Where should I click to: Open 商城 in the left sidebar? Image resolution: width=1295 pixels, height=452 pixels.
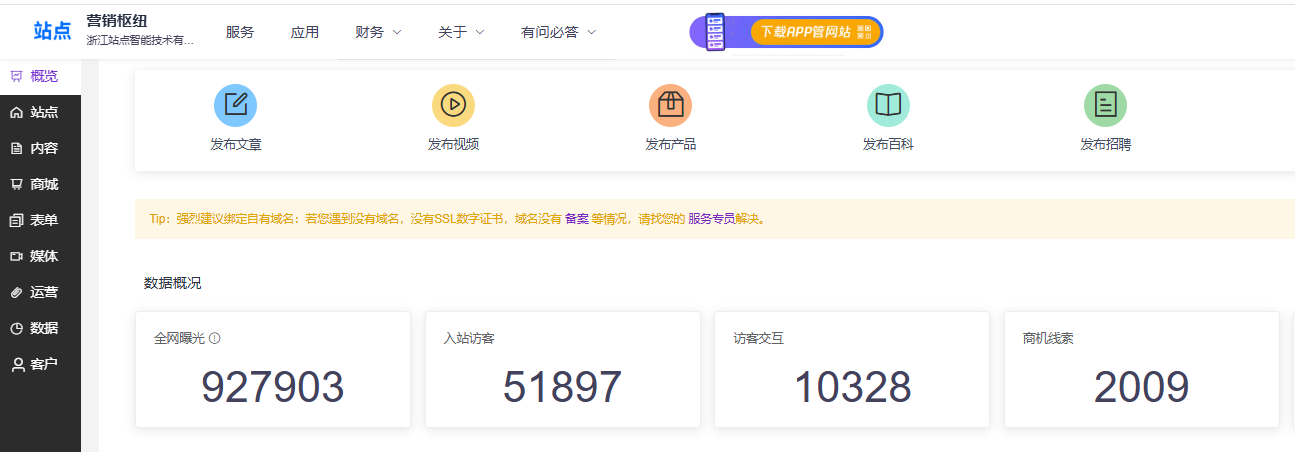coord(40,185)
